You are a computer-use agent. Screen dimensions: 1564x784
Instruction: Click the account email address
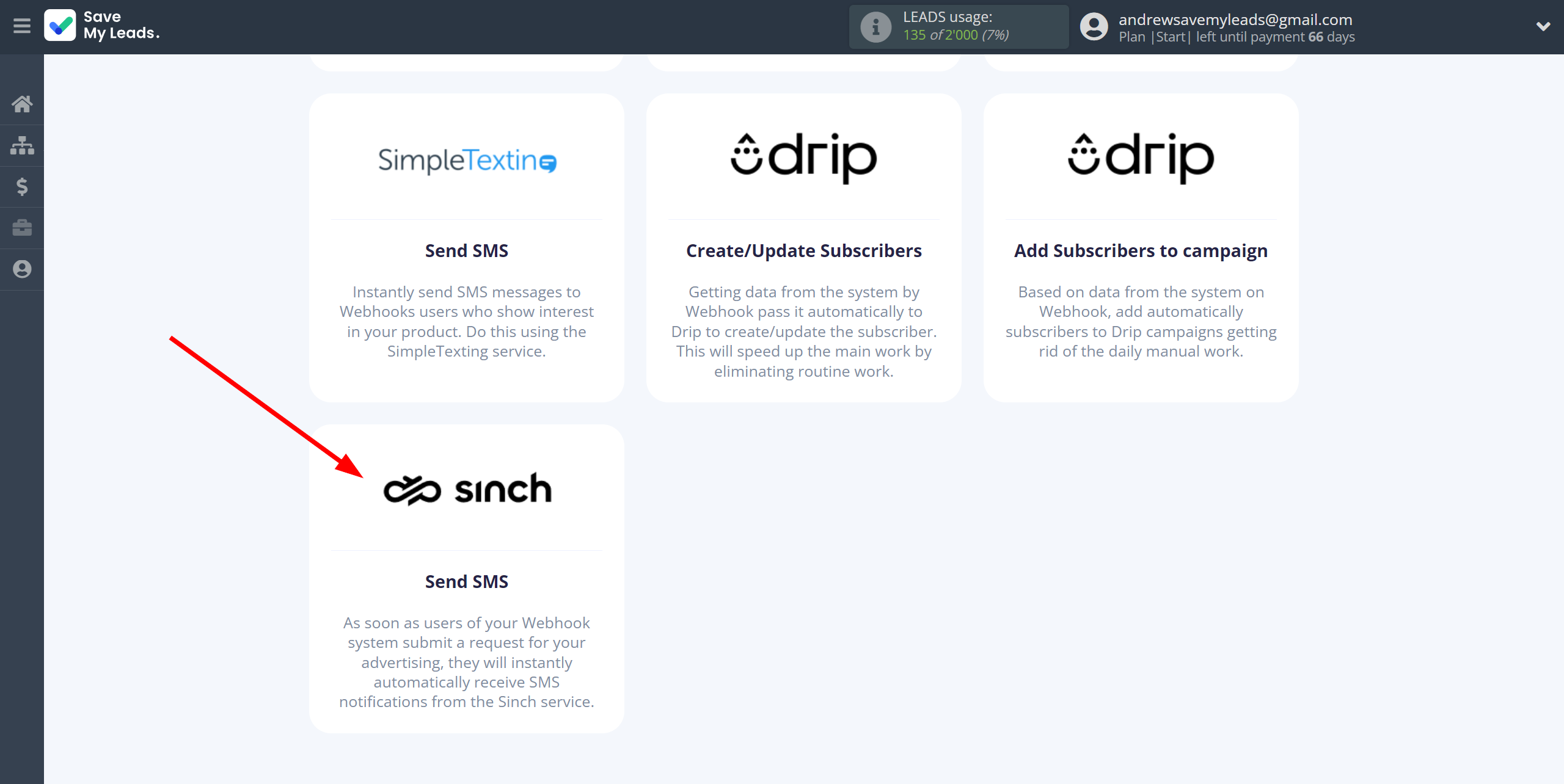pyautogui.click(x=1235, y=20)
